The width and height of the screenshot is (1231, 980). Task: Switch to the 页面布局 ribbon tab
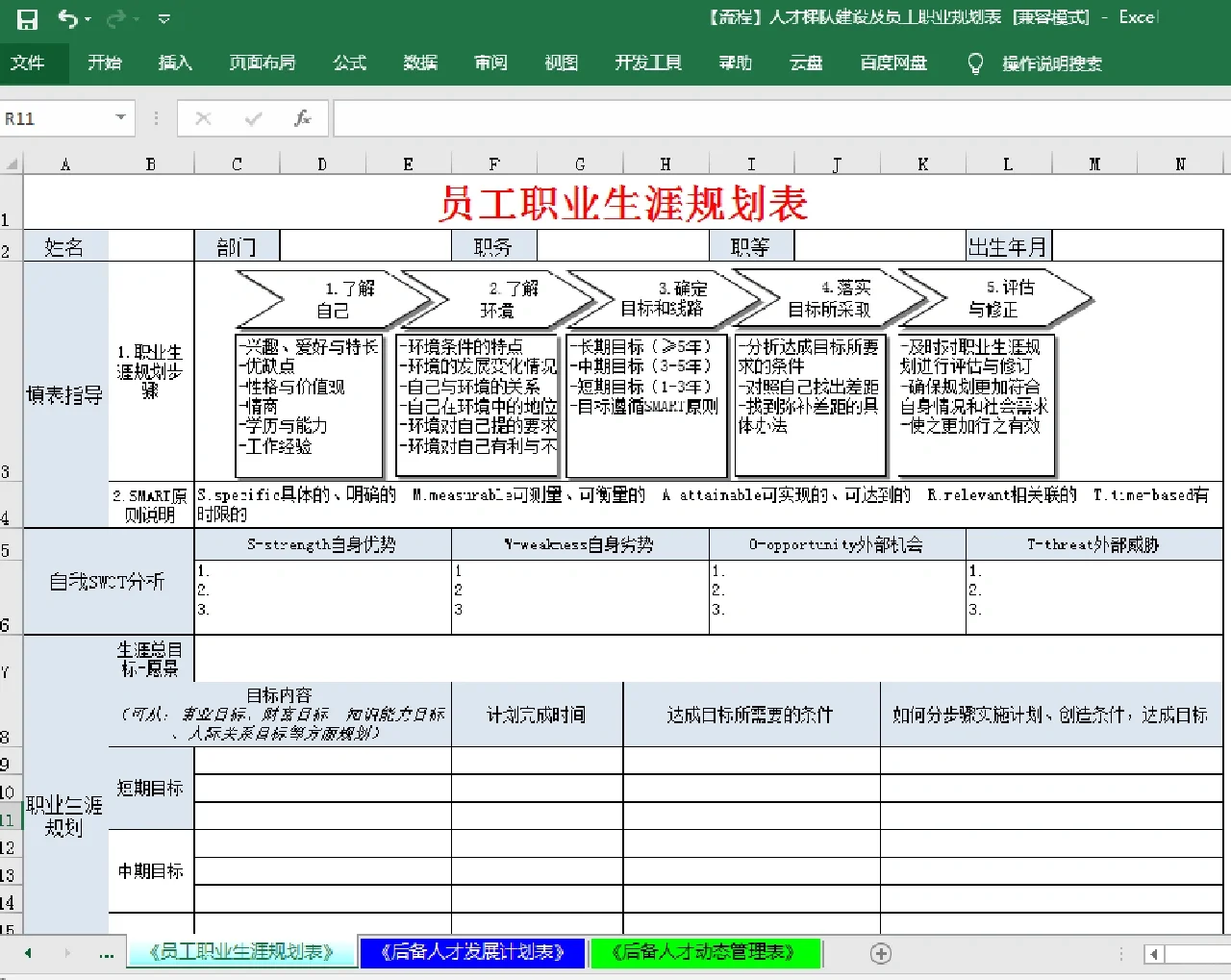[263, 63]
